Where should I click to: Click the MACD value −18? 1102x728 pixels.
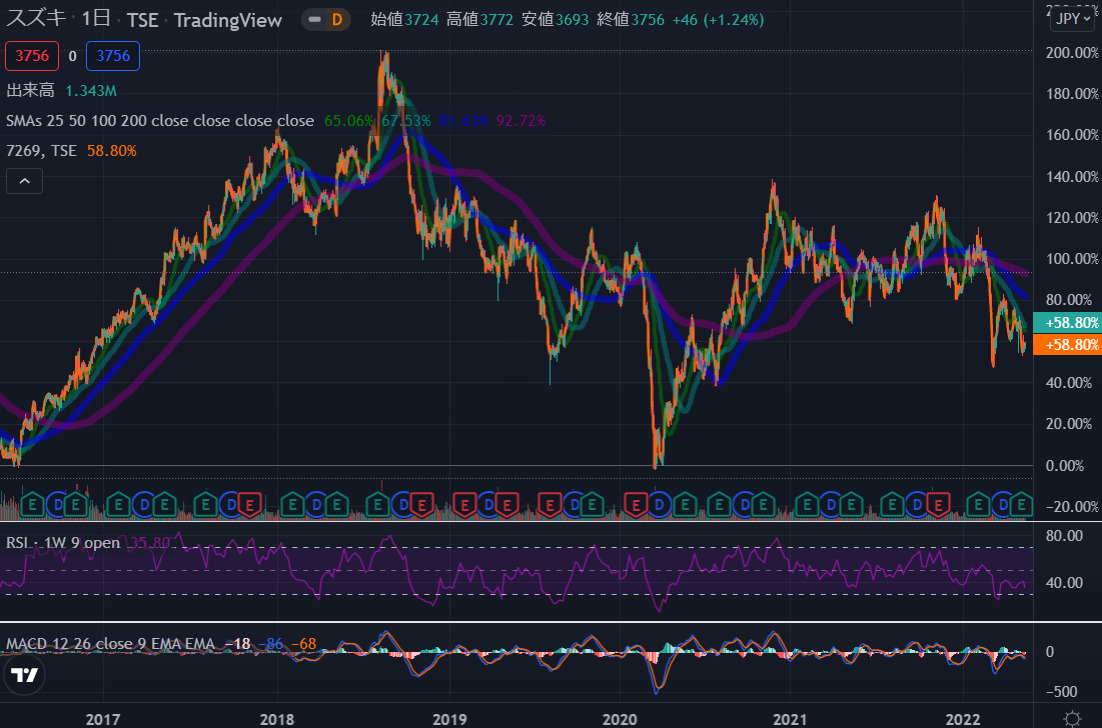coord(238,644)
